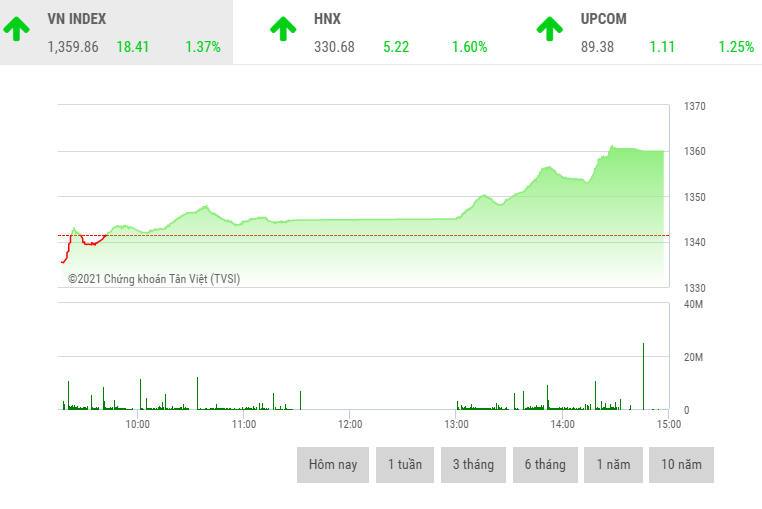View the 10 năm history range
Viewport: 762px width, 509px height.
pos(681,465)
